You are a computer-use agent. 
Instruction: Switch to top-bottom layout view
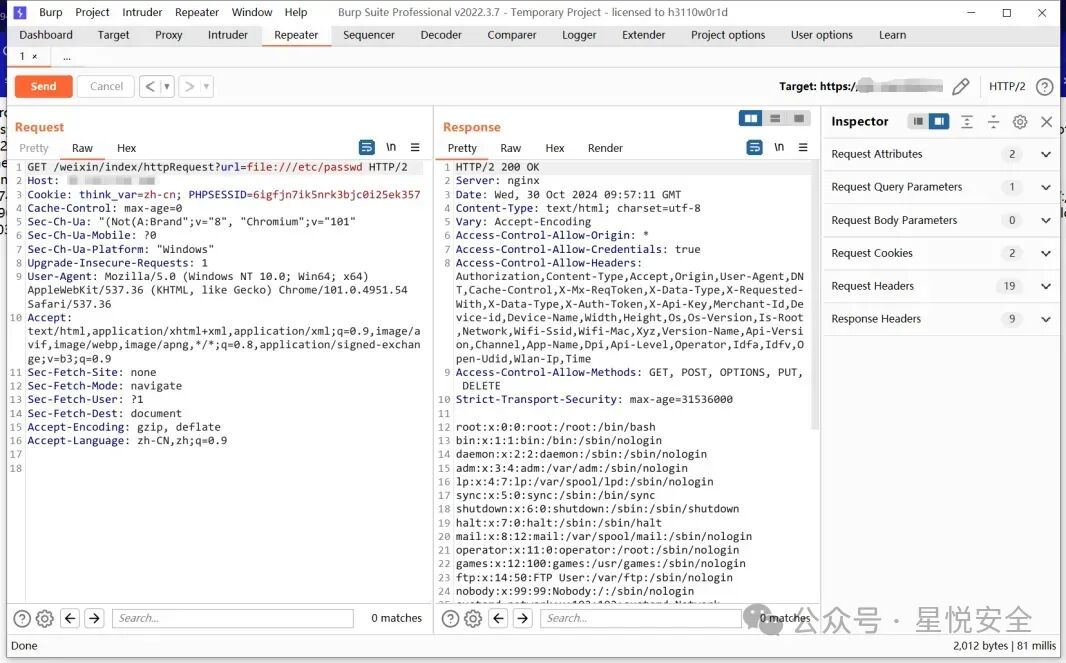point(775,118)
